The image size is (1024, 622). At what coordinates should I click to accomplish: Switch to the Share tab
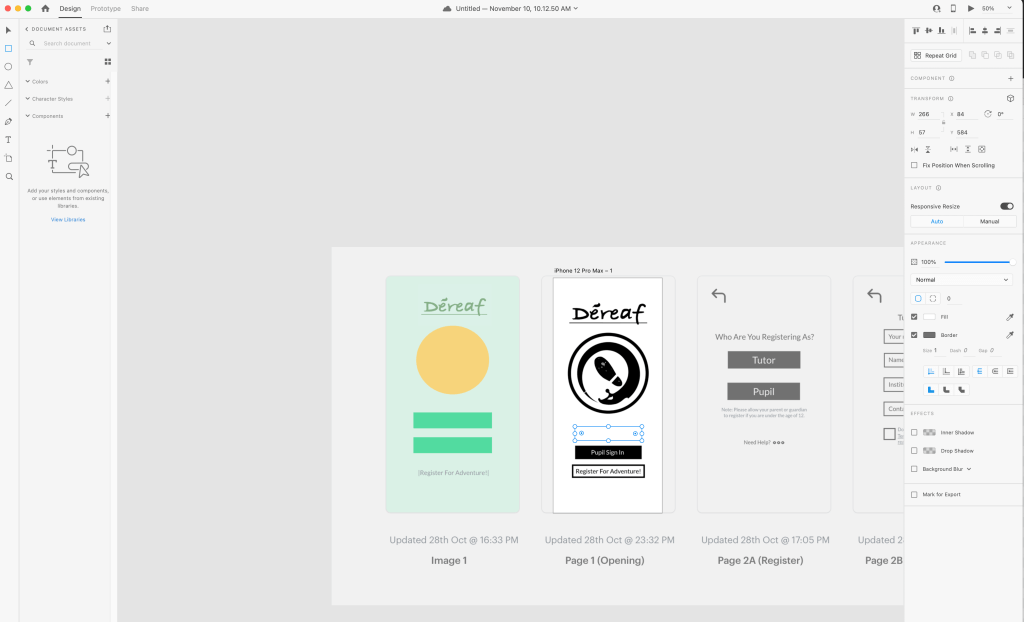140,8
